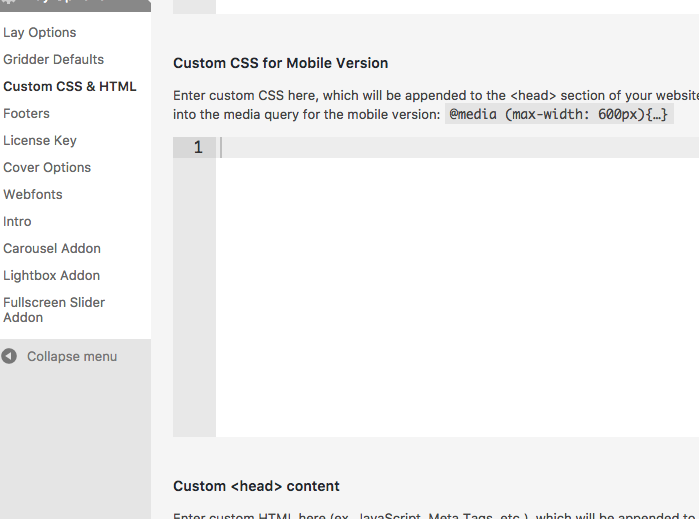Click the empty gutter below line 1
The height and width of the screenshot is (519, 699).
[x=194, y=300]
